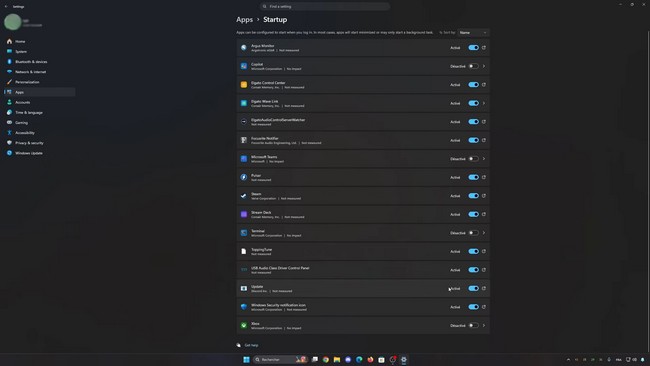
Task: Click the Steam app icon
Action: tap(244, 196)
